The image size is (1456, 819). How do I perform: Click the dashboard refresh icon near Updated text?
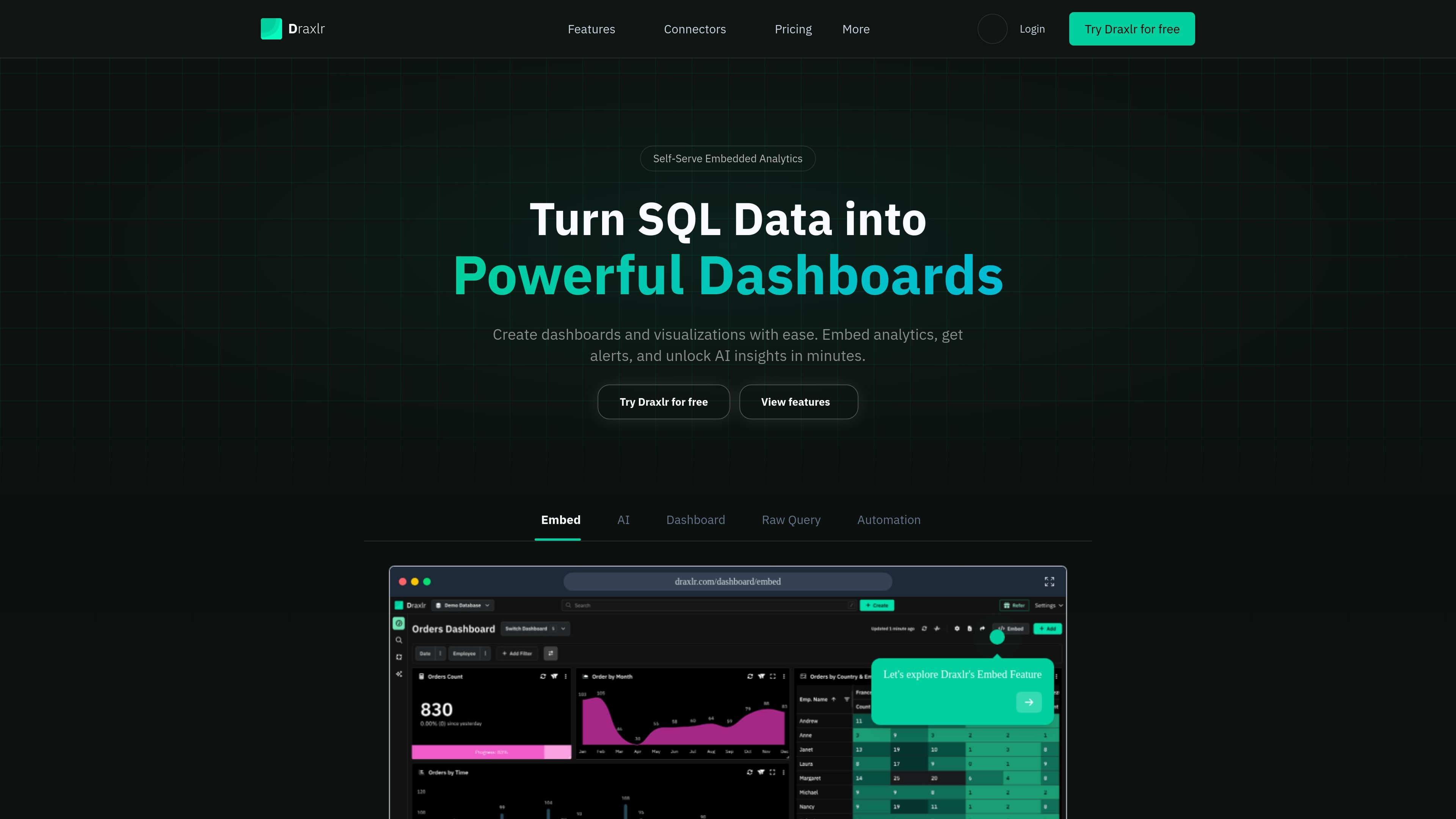point(924,629)
